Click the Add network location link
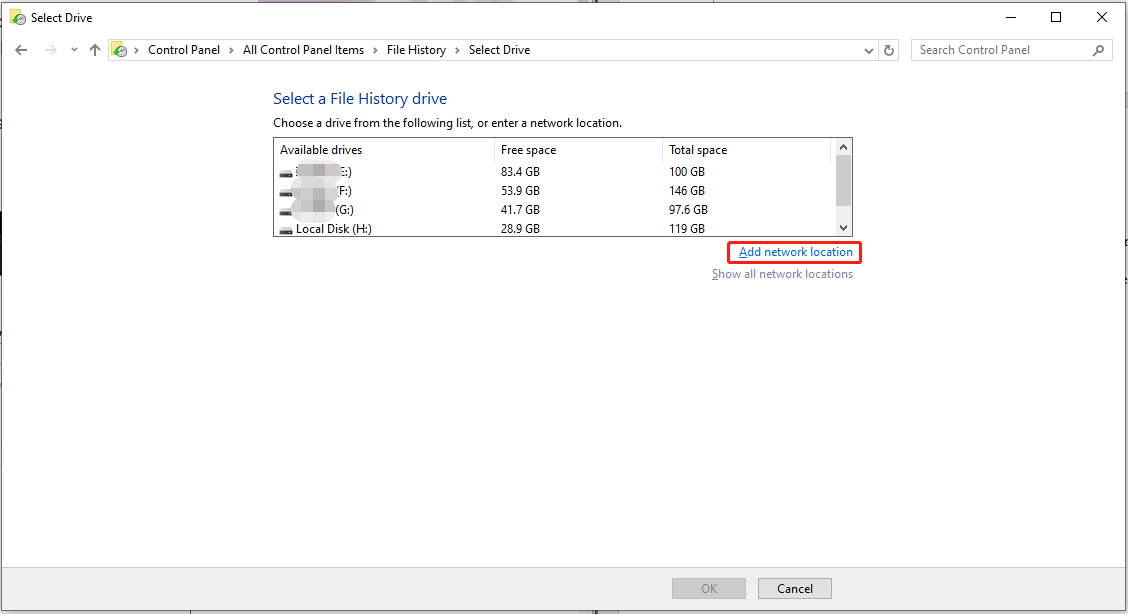The width and height of the screenshot is (1128, 614). pyautogui.click(x=793, y=251)
